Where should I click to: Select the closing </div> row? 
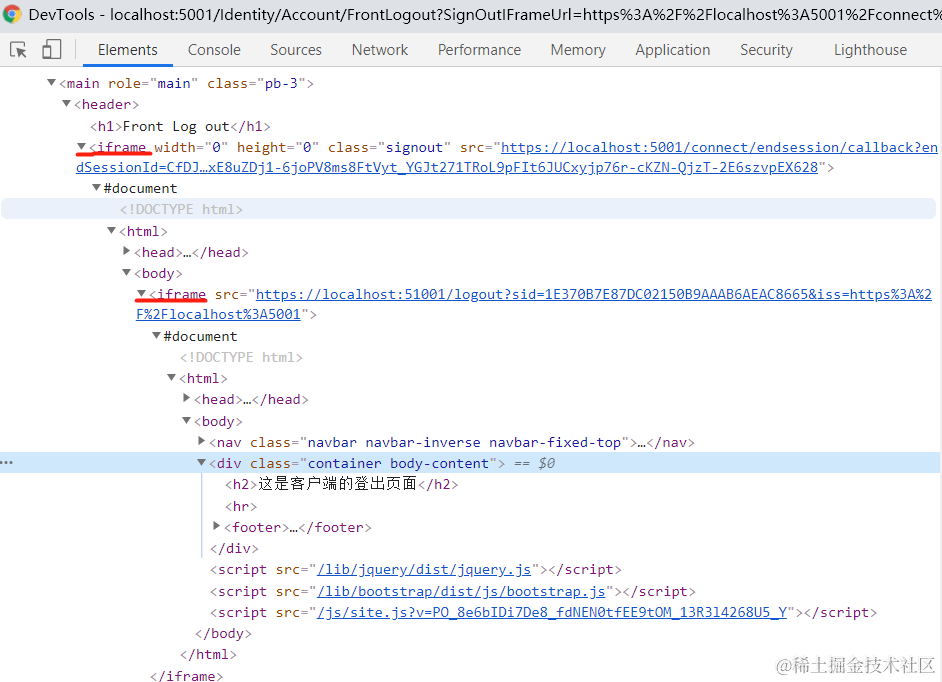click(234, 548)
